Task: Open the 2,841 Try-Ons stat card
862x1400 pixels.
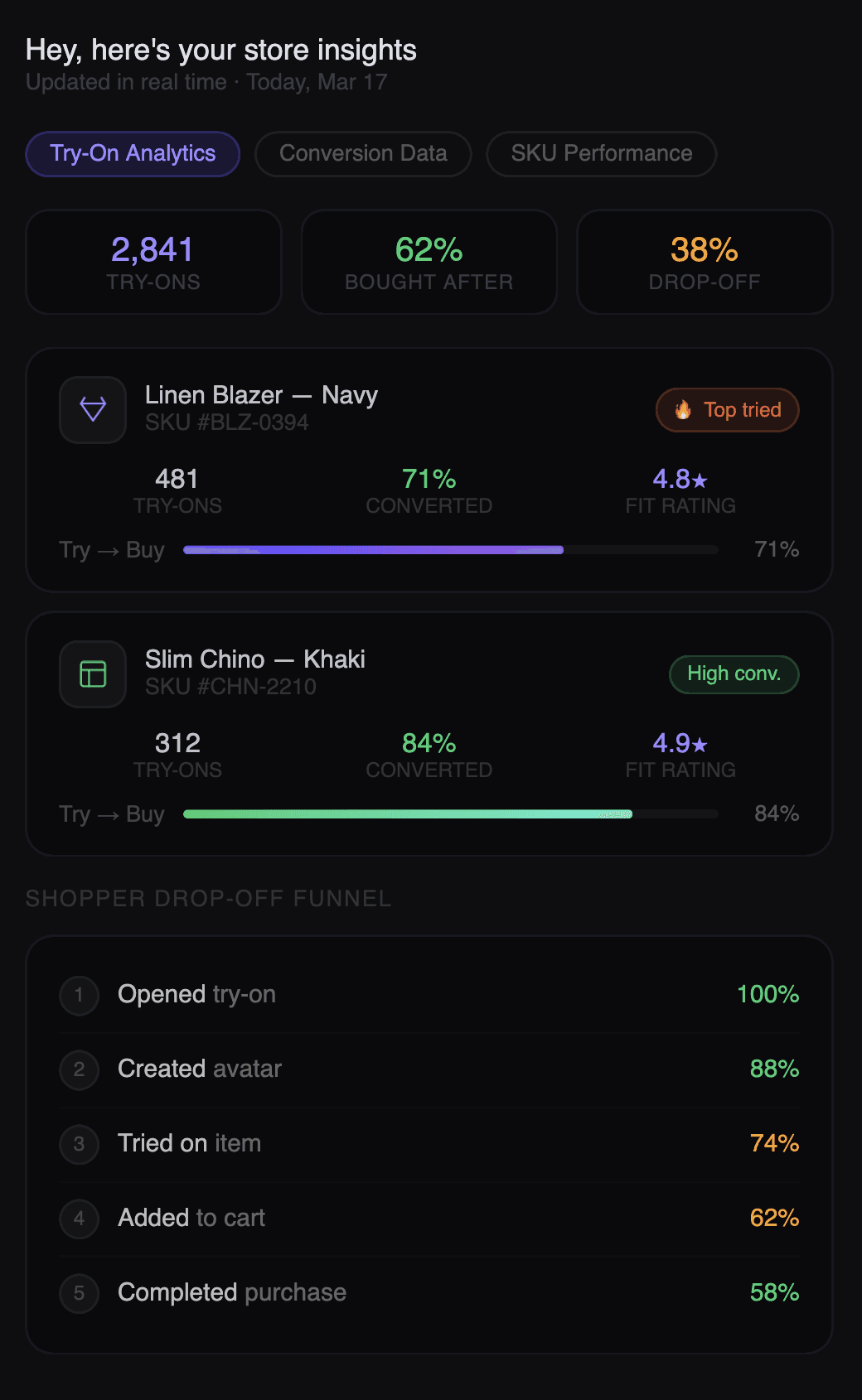Action: tap(153, 262)
